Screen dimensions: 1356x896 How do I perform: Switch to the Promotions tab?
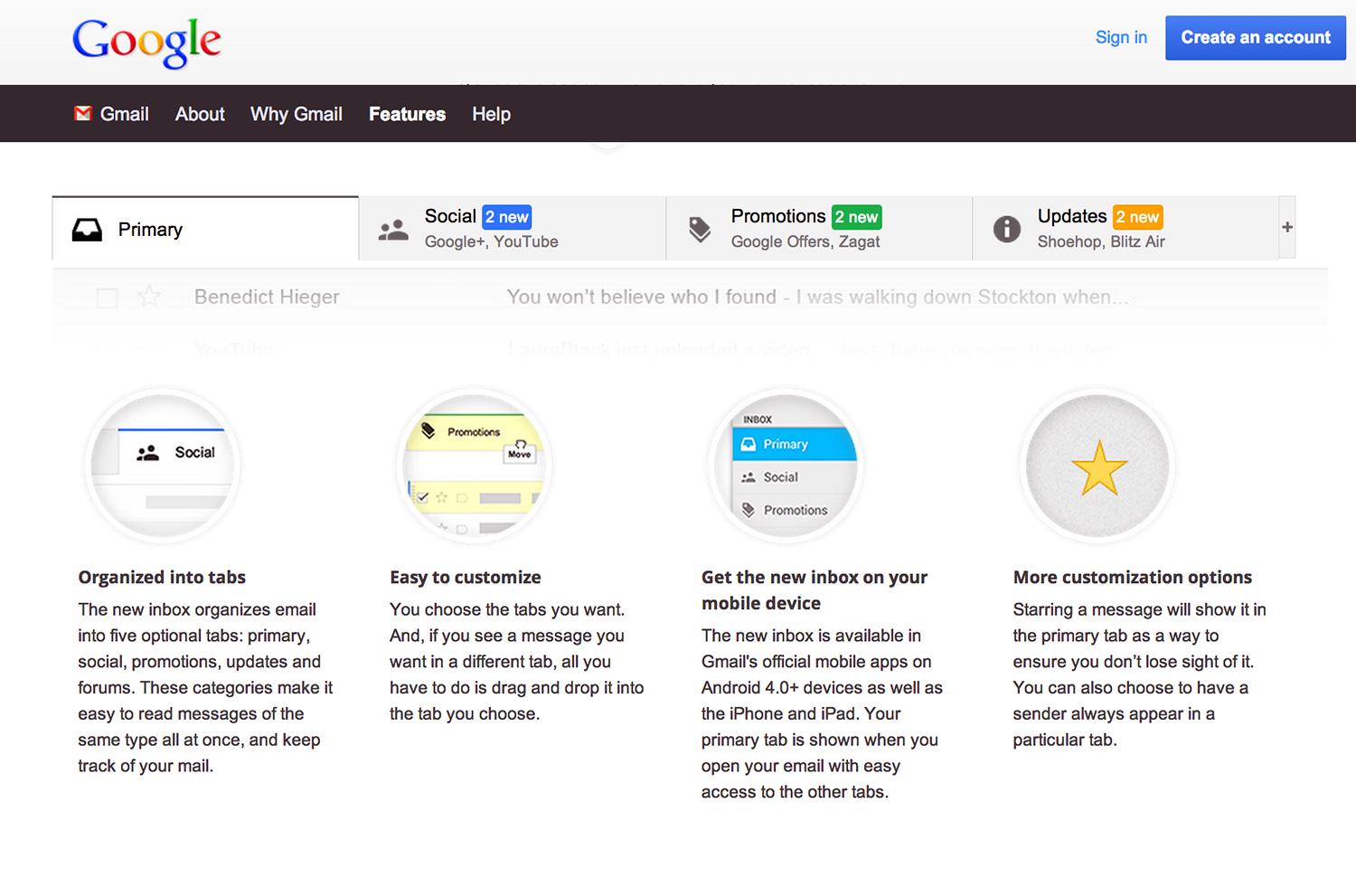[x=819, y=229]
